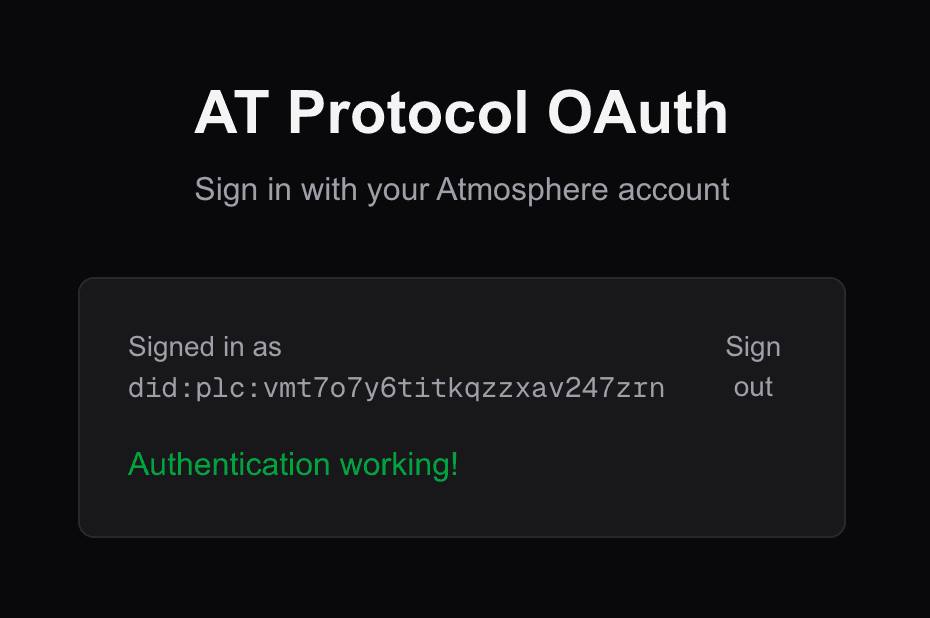Click the AT Protocol OAuth heading

coord(461,113)
